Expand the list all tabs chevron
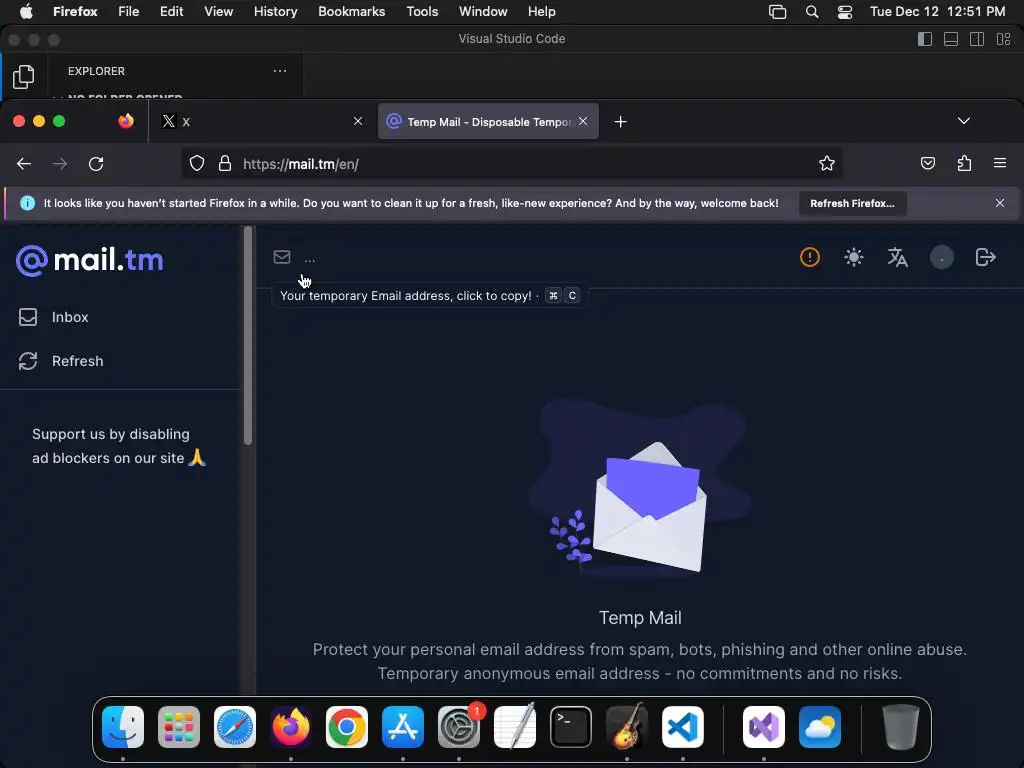 pyautogui.click(x=964, y=121)
